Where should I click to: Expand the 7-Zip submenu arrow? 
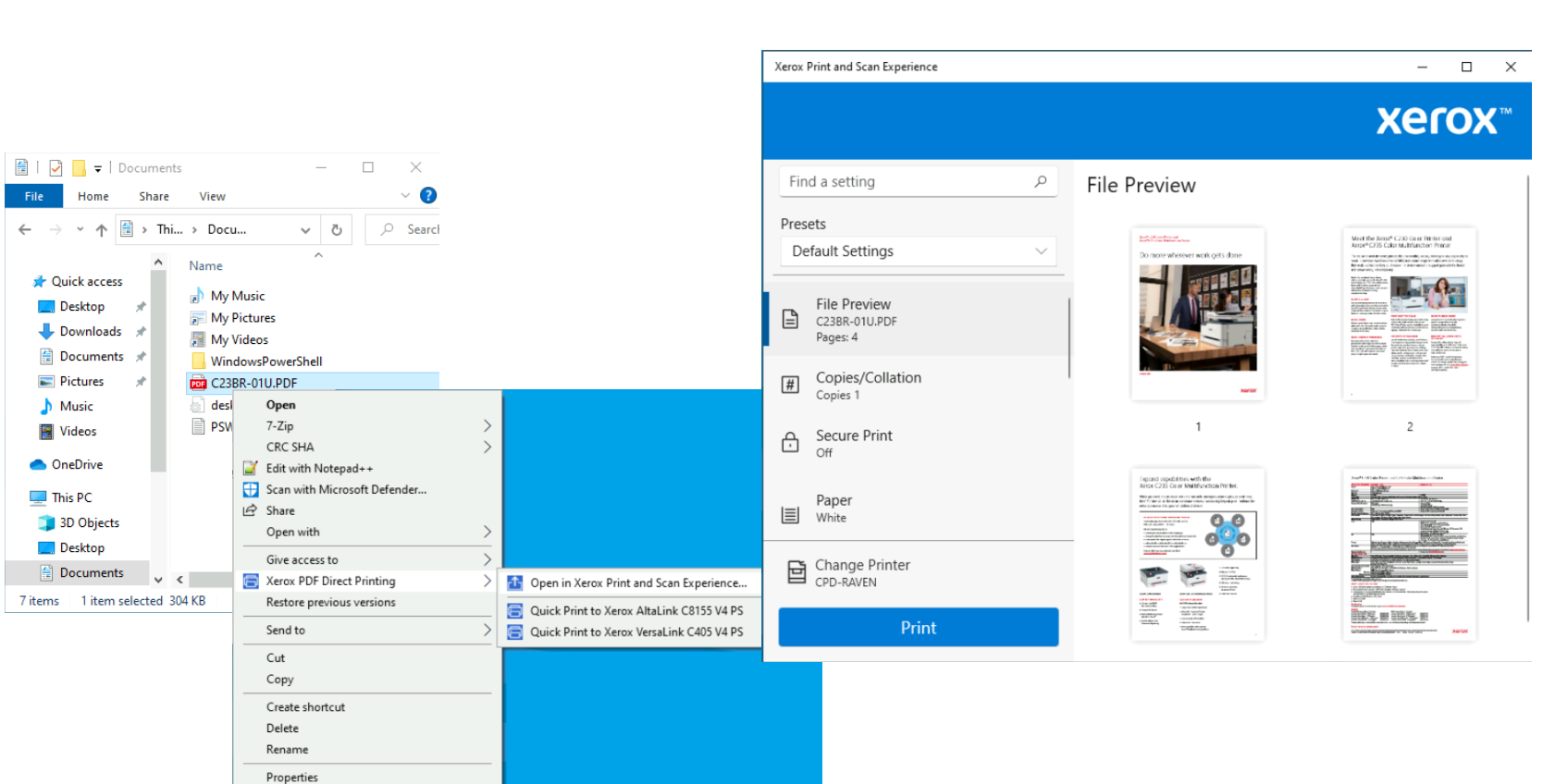(x=487, y=425)
